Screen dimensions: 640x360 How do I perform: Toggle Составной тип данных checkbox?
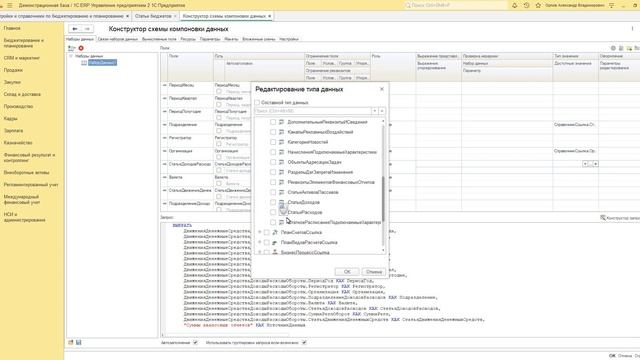coord(257,102)
